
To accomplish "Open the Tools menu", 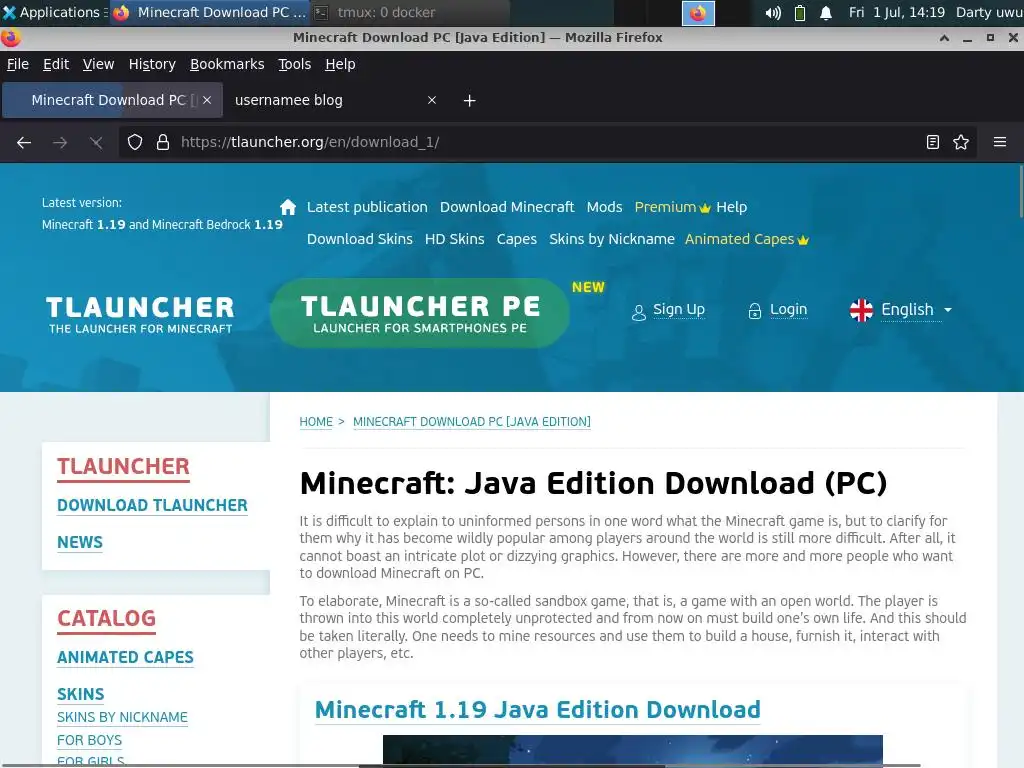I will [295, 64].
